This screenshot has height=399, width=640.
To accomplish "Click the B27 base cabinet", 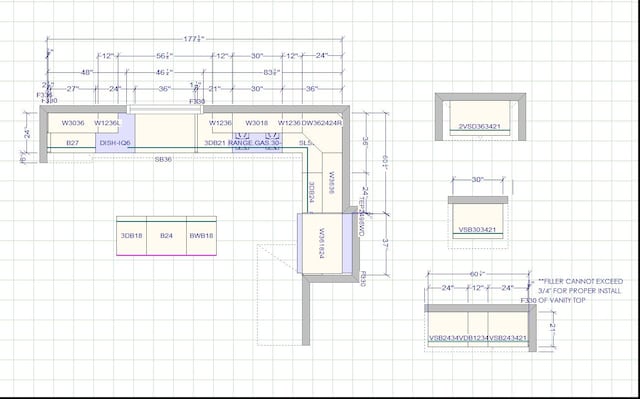I will click(72, 143).
